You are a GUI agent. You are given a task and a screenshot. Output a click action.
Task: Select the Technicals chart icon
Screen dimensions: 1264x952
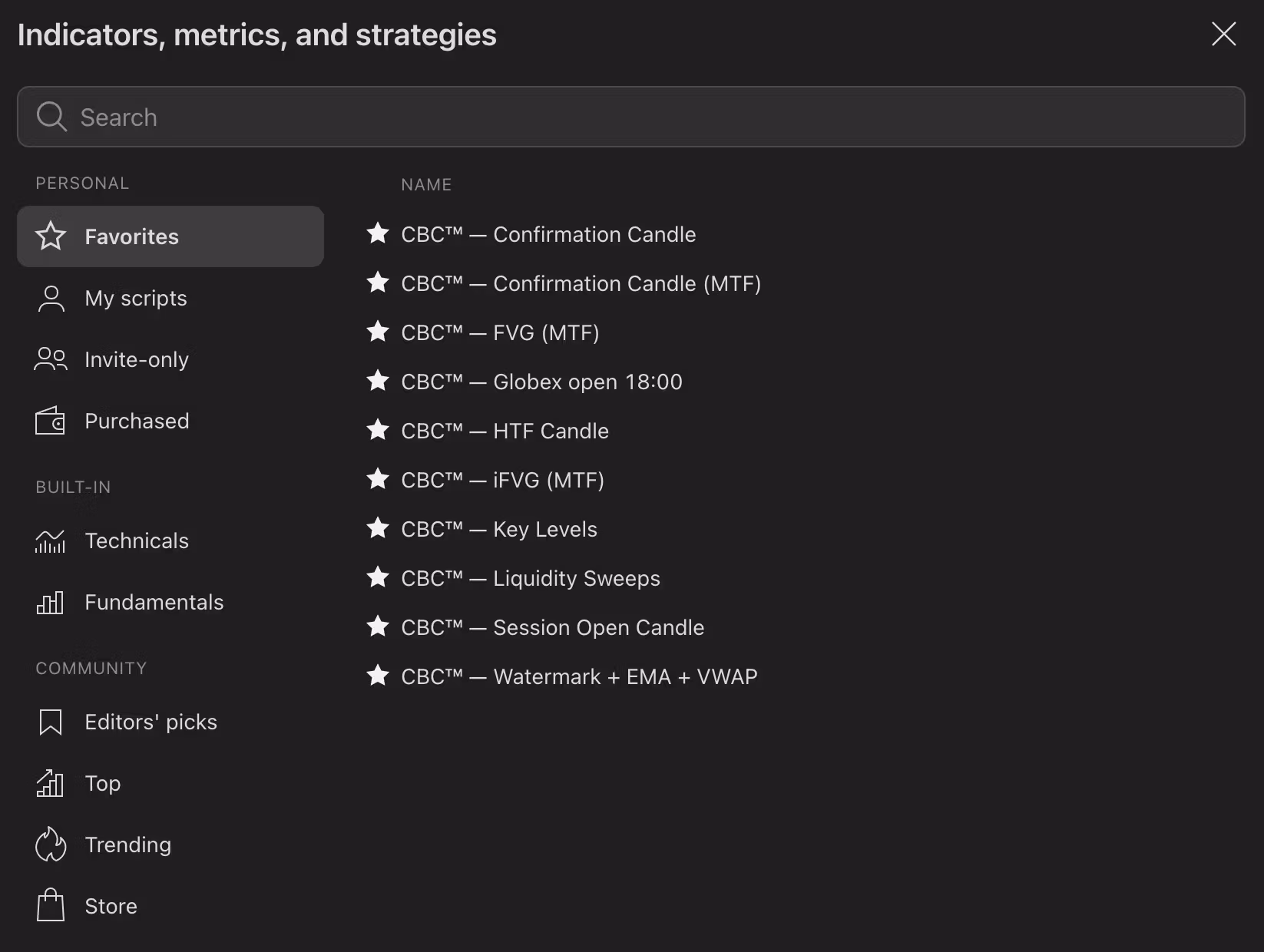(50, 541)
